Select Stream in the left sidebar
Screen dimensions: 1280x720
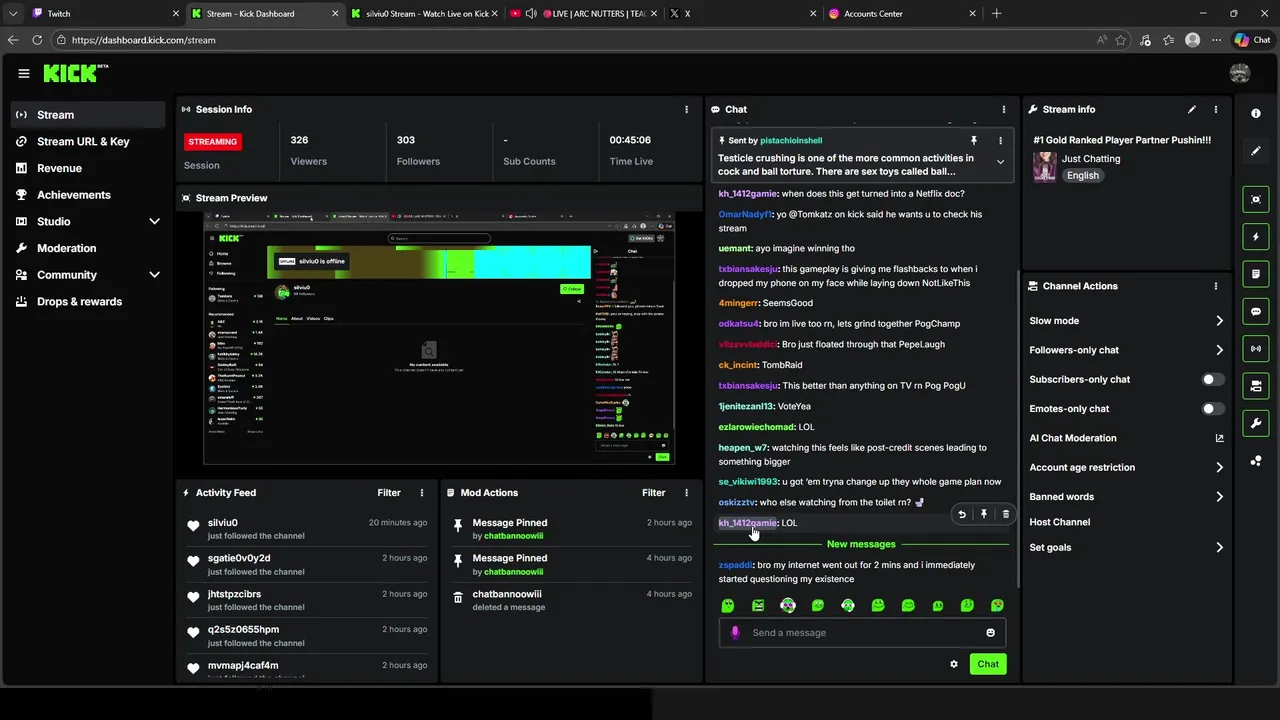tap(88, 115)
